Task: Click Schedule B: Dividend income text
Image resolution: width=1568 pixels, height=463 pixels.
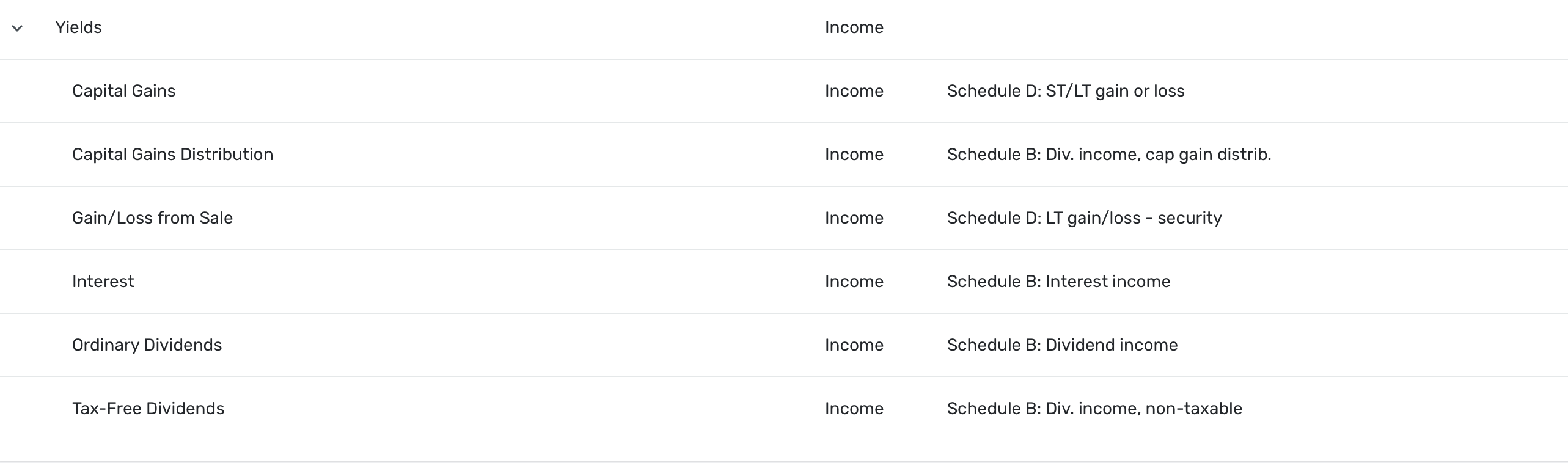Action: (1061, 345)
